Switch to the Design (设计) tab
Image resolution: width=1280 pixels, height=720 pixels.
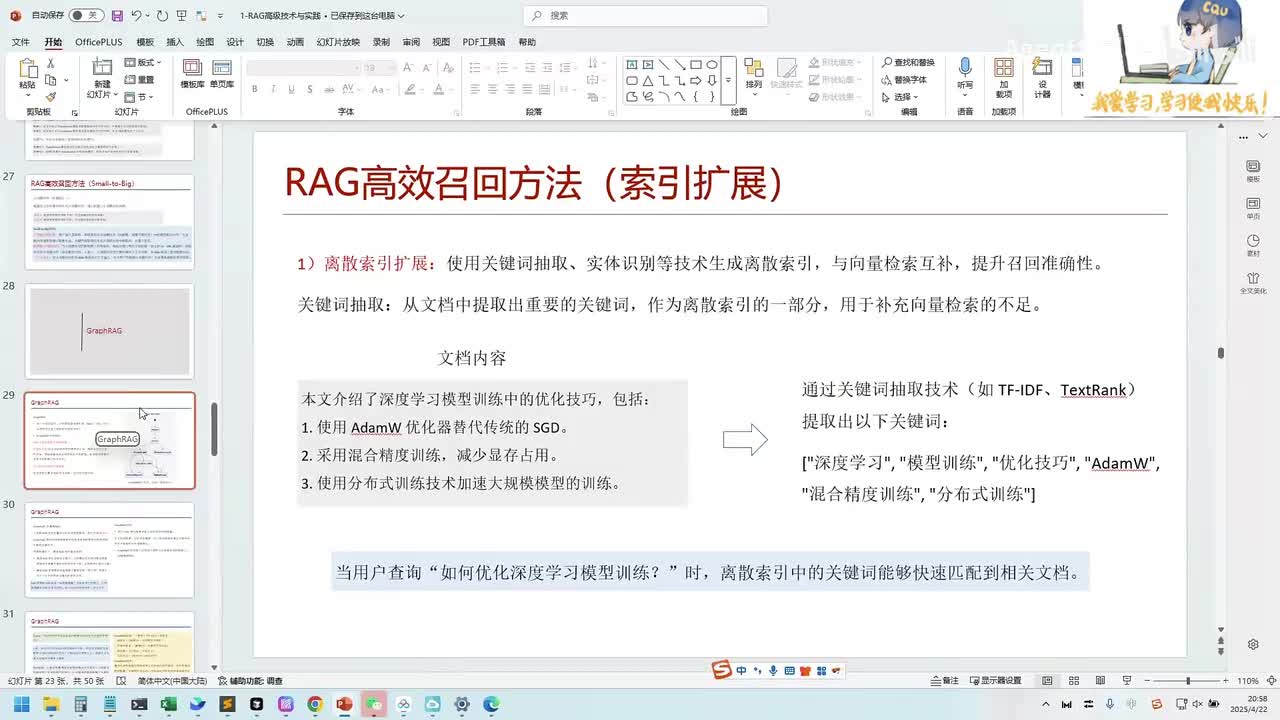click(x=235, y=42)
